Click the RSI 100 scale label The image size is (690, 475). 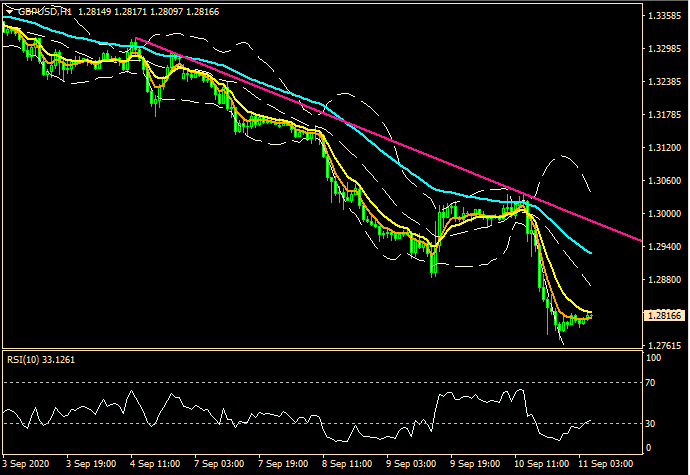(x=656, y=357)
